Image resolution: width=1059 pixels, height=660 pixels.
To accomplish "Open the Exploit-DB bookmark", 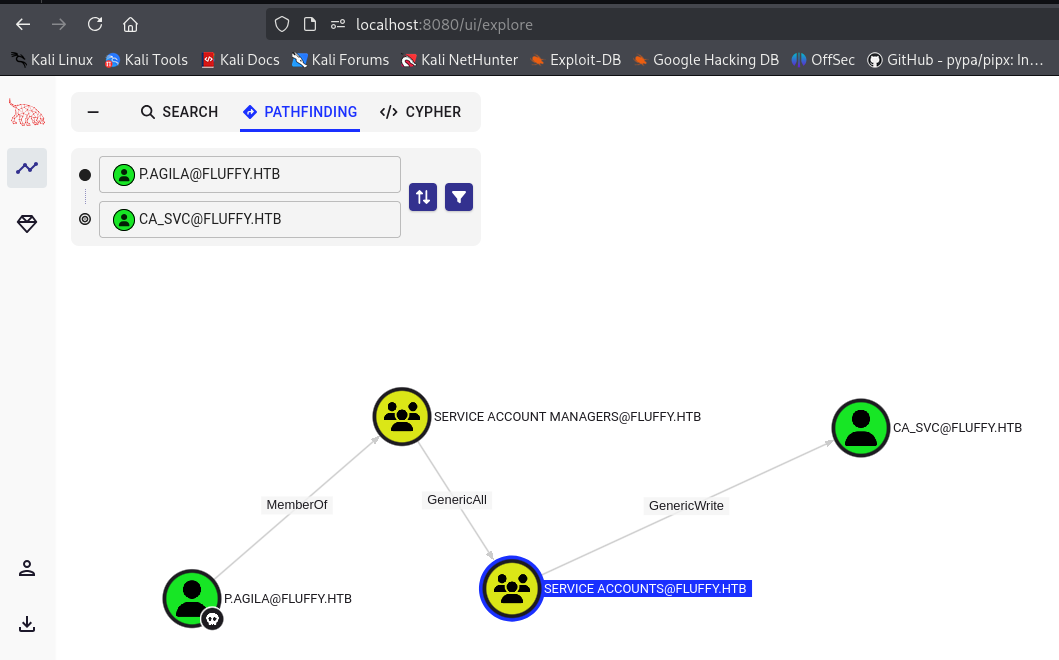I will (576, 60).
